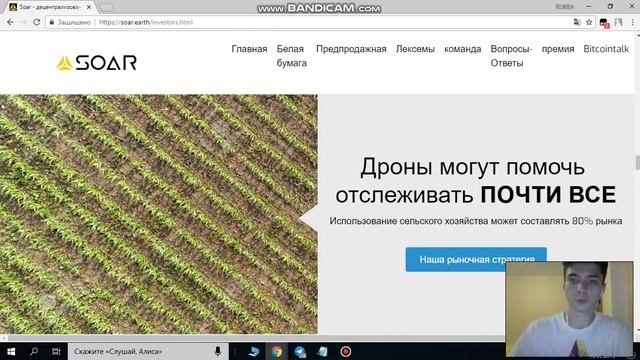This screenshot has height=360, width=640.
Task: Open extension icon with red badge
Action: pos(604,23)
